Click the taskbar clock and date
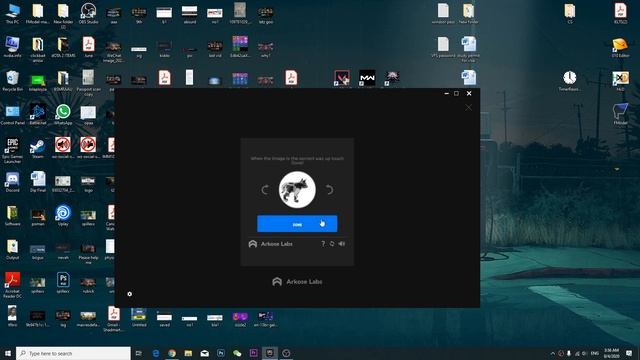This screenshot has height=360, width=640. (611, 353)
